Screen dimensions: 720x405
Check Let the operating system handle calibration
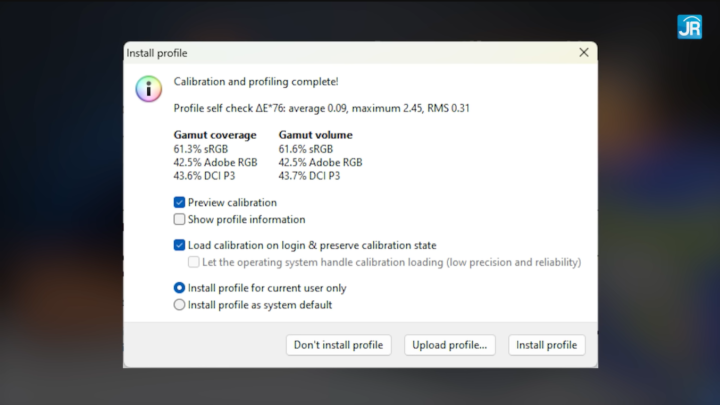coord(193,262)
